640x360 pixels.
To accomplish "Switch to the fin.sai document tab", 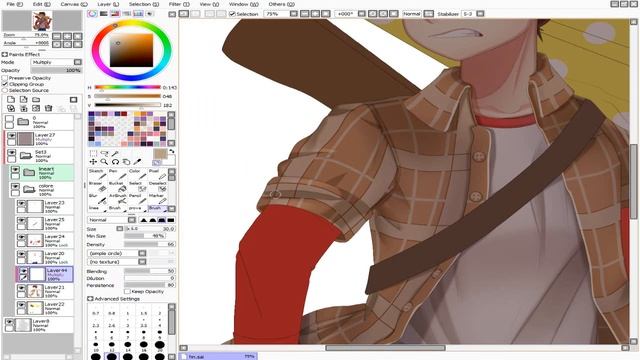I will [x=218, y=356].
